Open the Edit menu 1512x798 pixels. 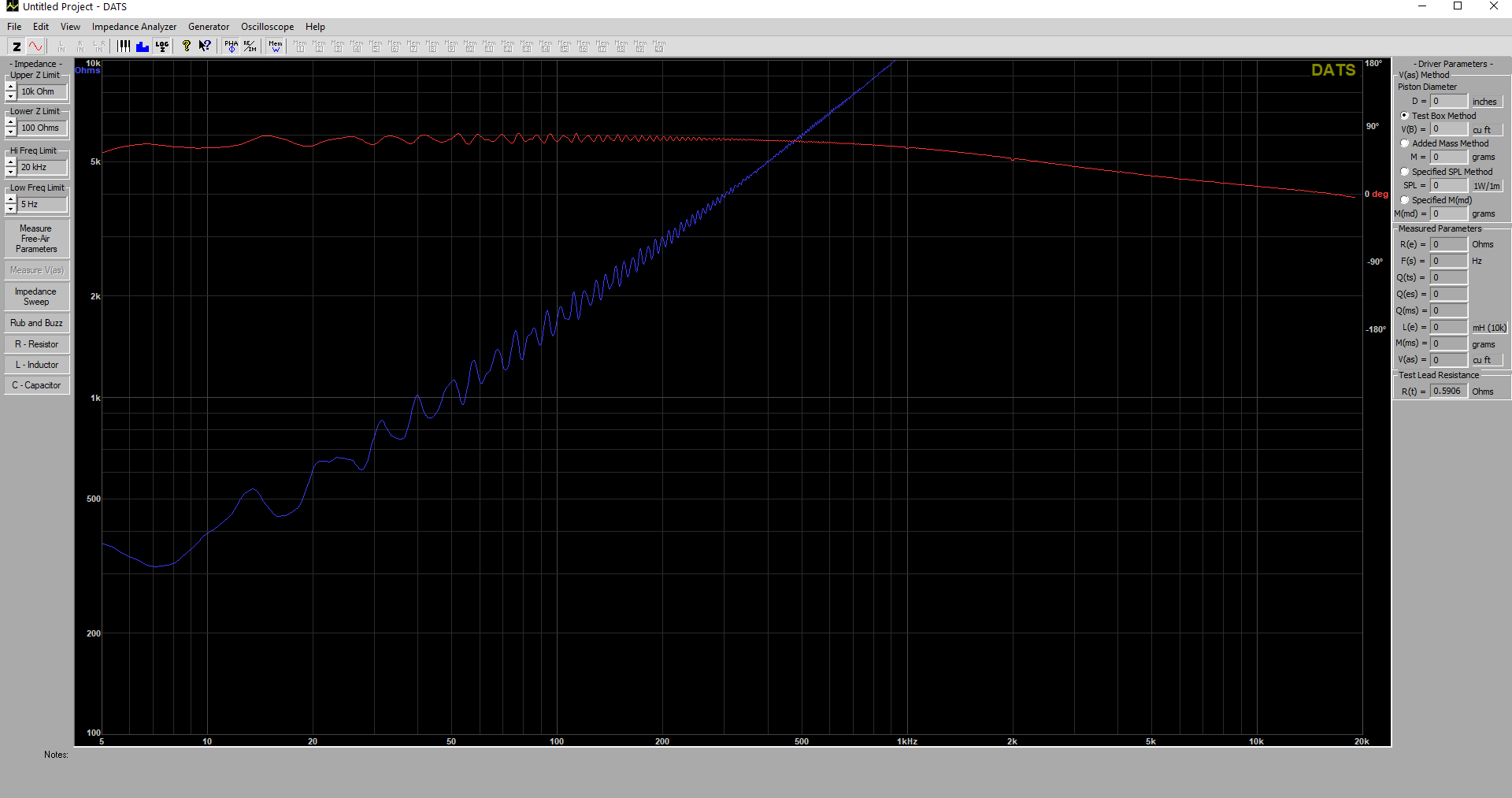pyautogui.click(x=41, y=27)
